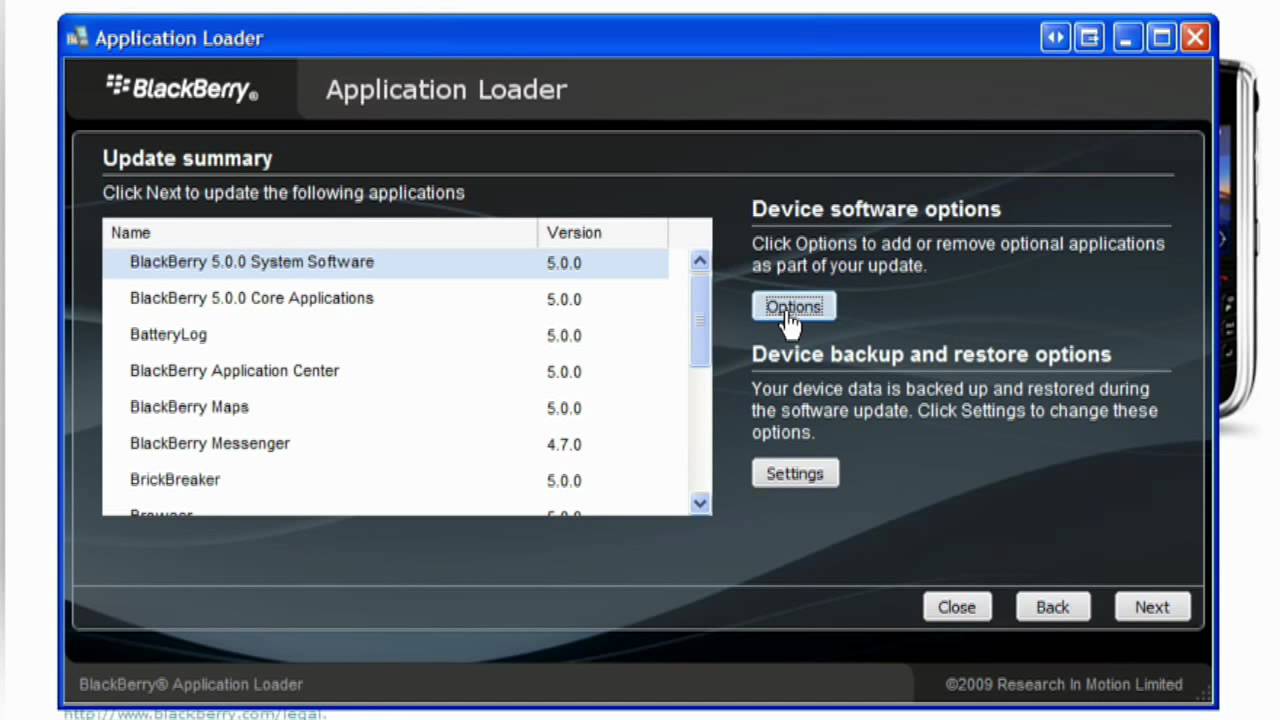Click the list scrollbar thumb
The width and height of the screenshot is (1280, 720).
pos(700,320)
